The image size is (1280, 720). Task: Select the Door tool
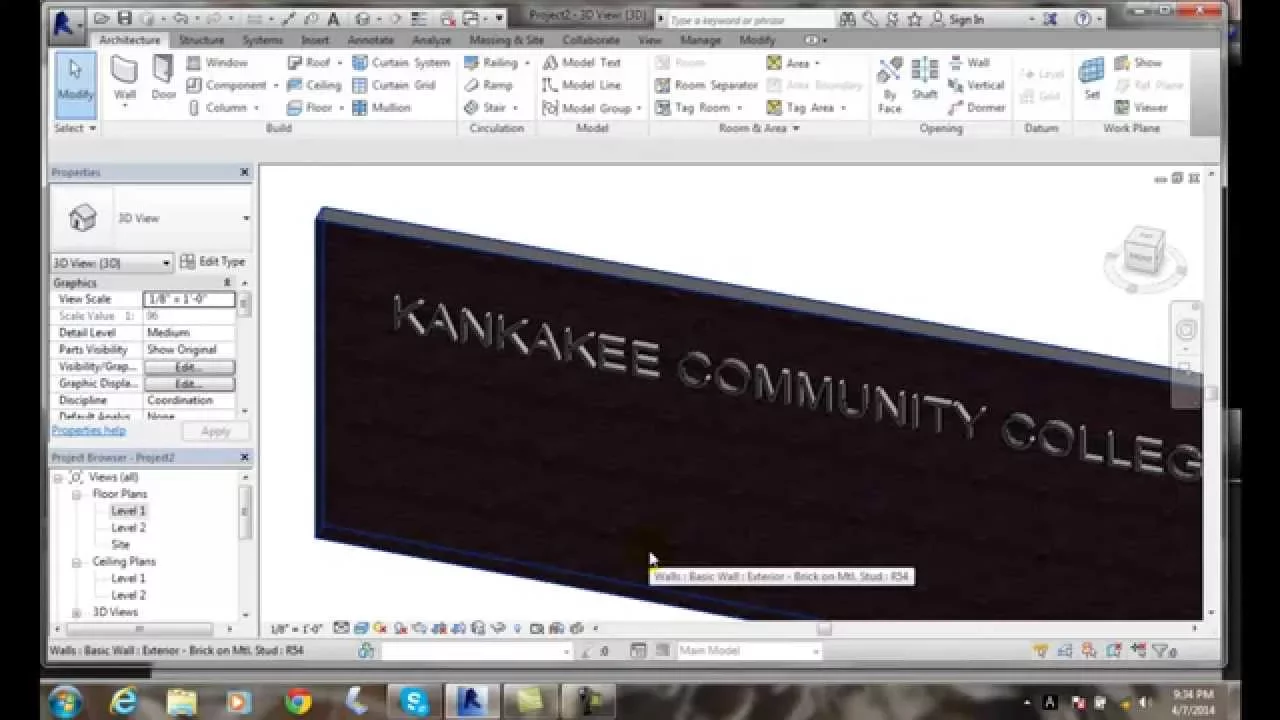(x=163, y=78)
